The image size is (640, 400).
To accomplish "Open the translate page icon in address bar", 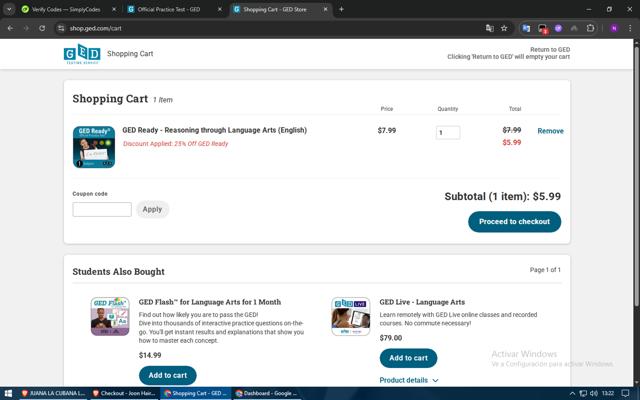I will click(x=489, y=28).
